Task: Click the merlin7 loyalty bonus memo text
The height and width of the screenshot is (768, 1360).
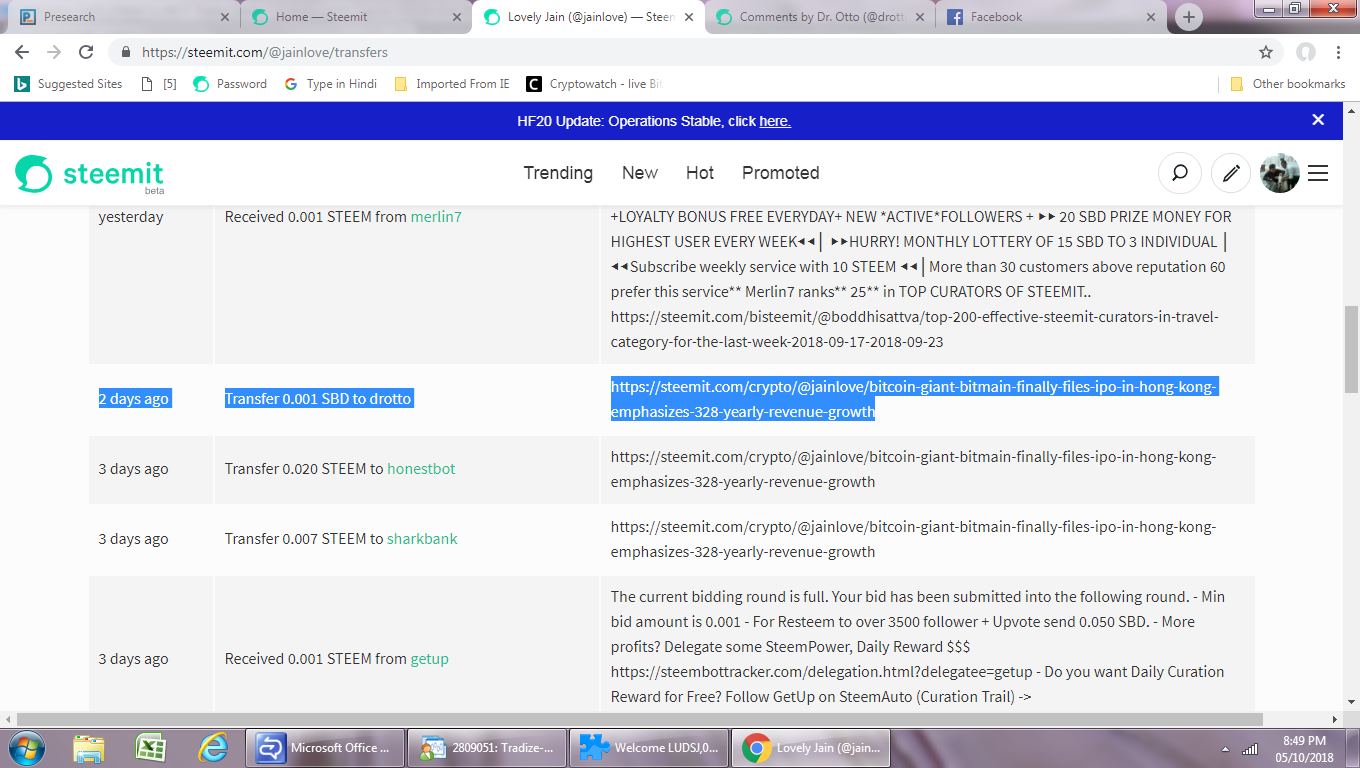Action: tap(921, 279)
